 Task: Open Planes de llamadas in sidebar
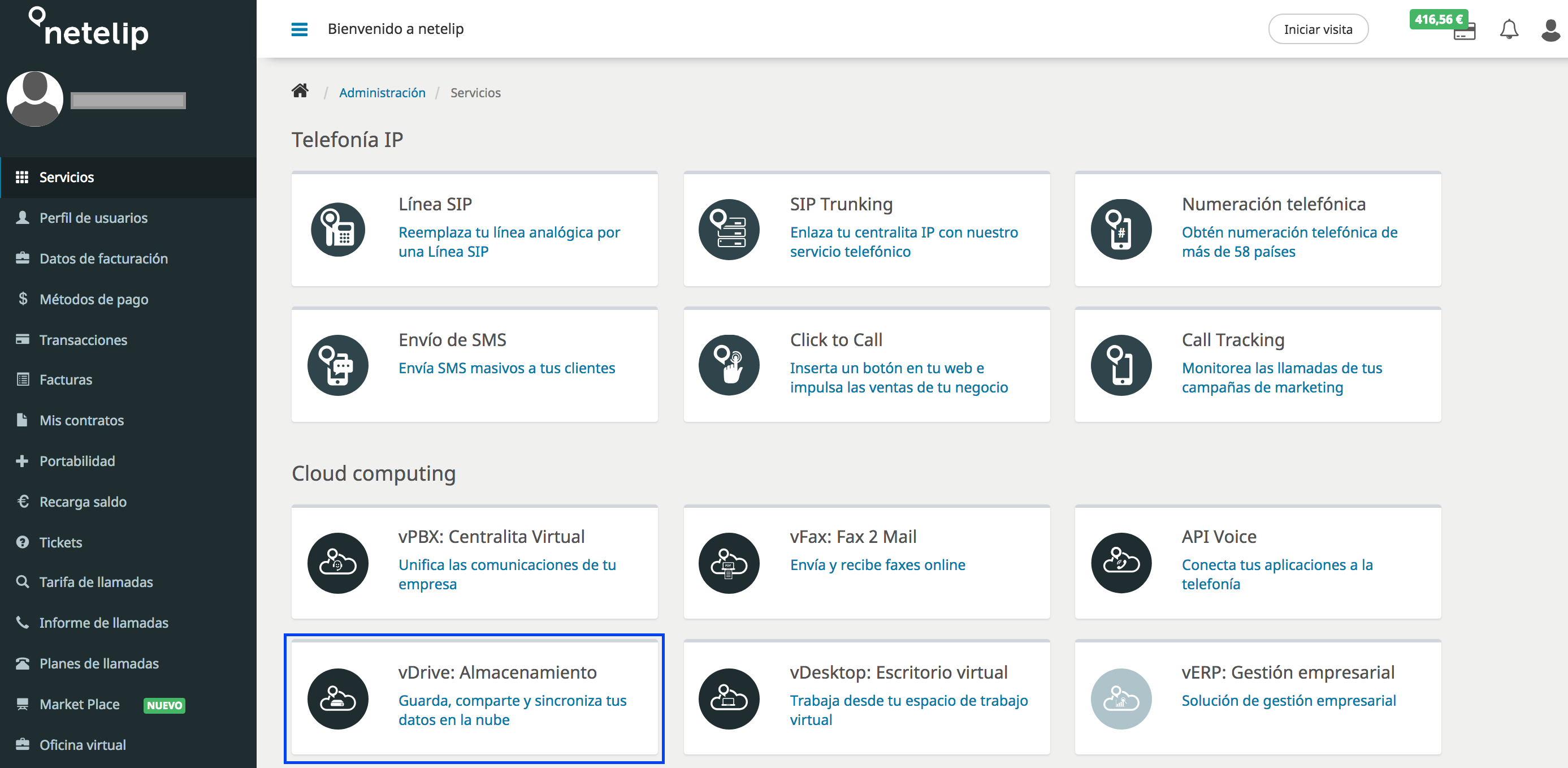(x=128, y=663)
